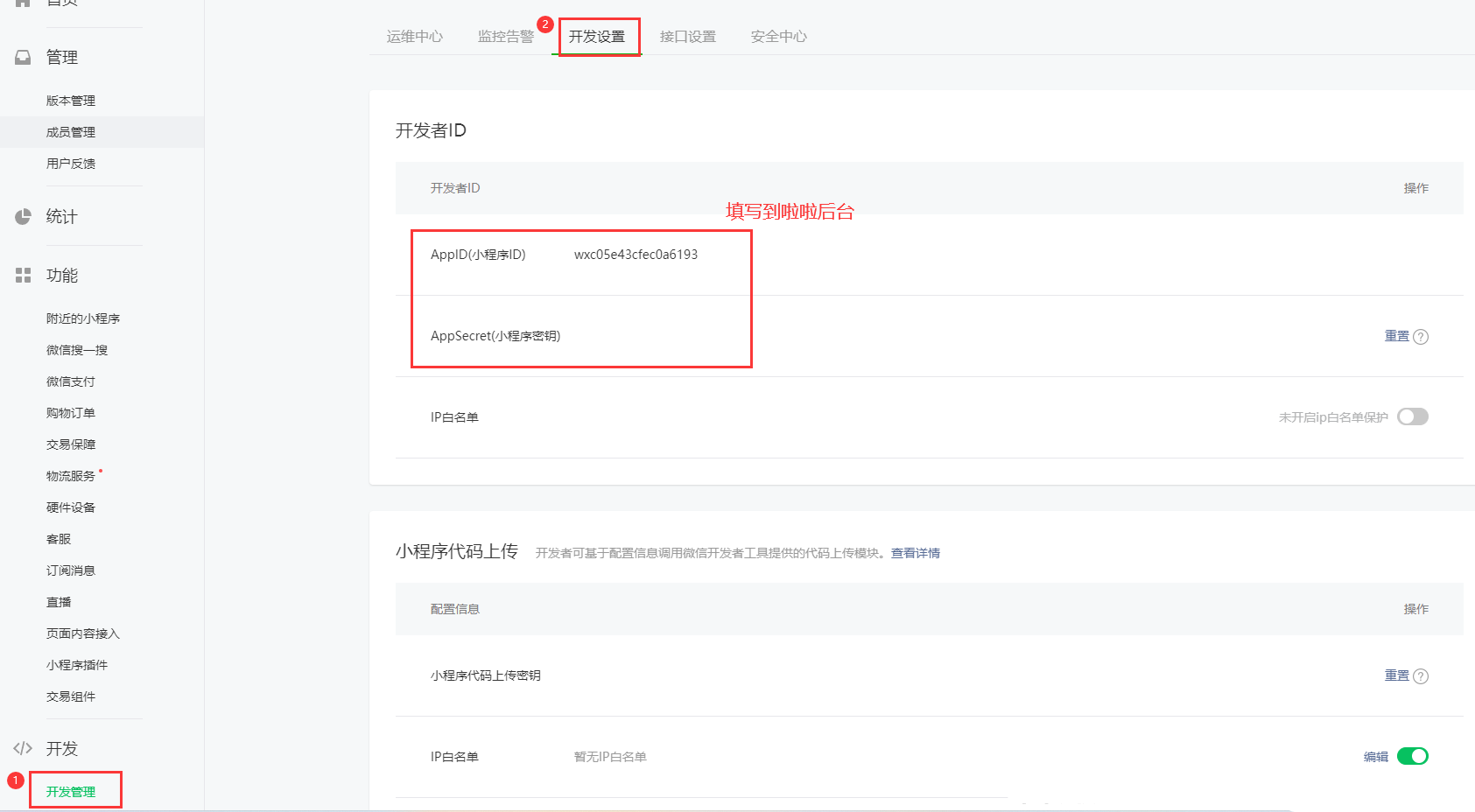1475x812 pixels.
Task: Open 开发管理 in the sidebar
Action: [71, 792]
